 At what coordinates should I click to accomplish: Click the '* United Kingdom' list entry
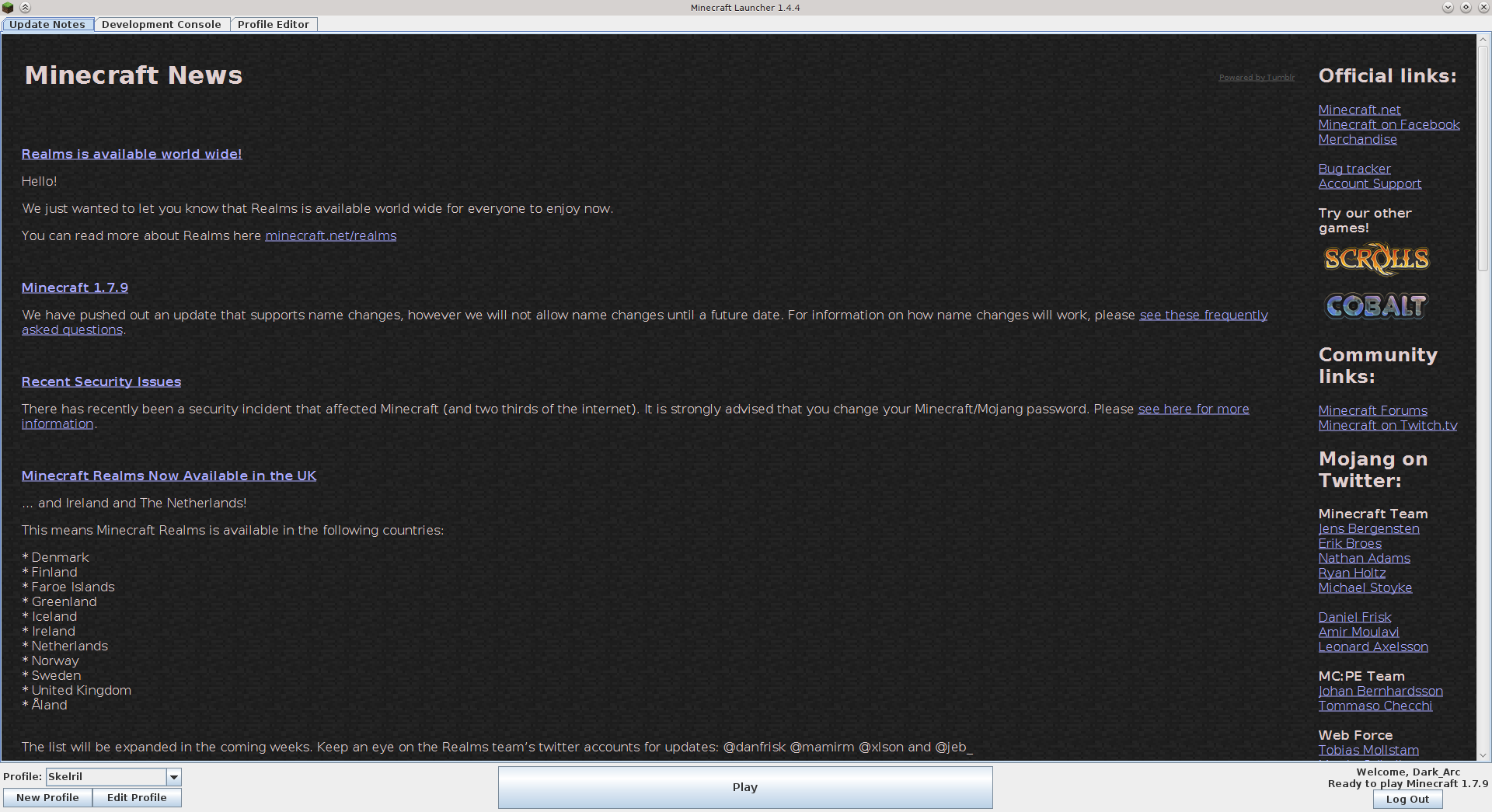77,690
